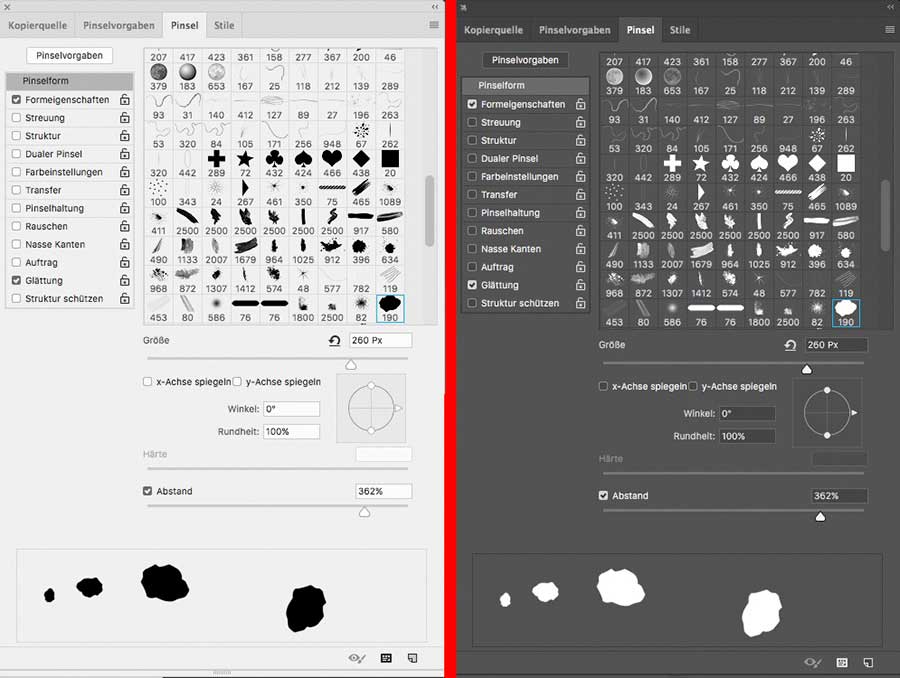Disable Glättung checkbox in dark panel
This screenshot has width=900, height=678.
(x=472, y=285)
